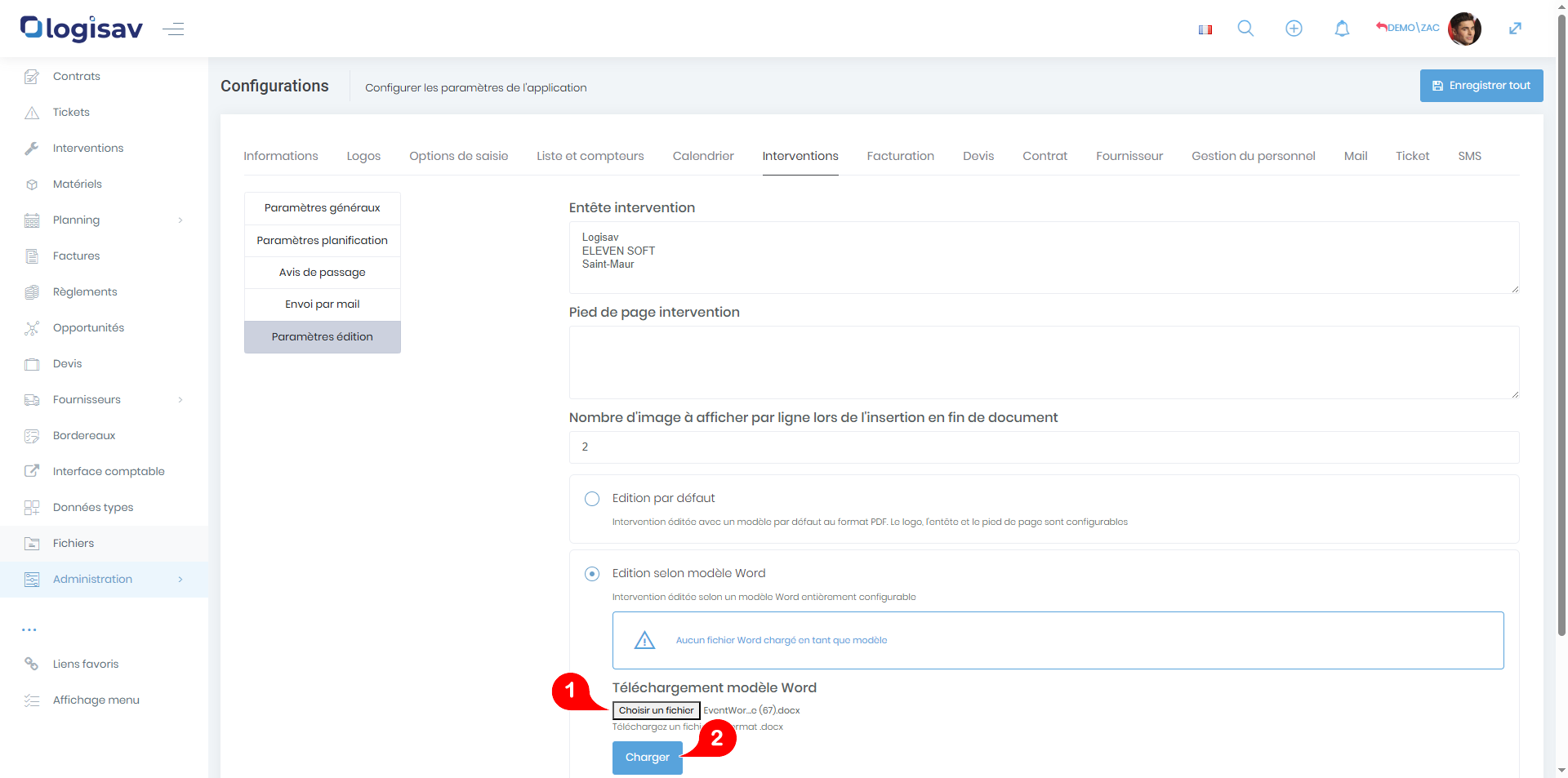Viewport: 1568px width, 778px height.
Task: Click the French flag language icon
Action: (x=1205, y=29)
